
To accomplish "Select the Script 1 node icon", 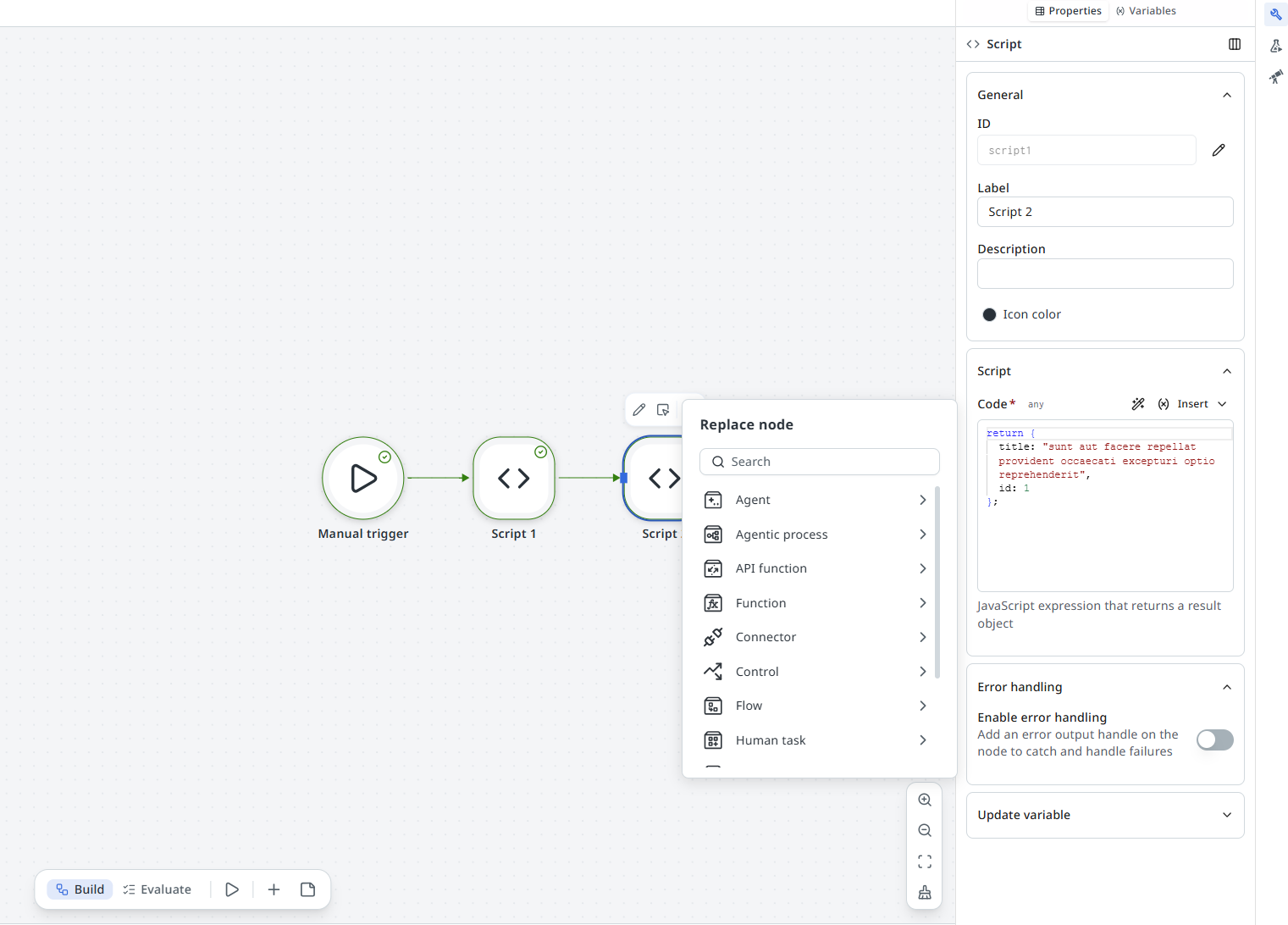I will (x=514, y=478).
